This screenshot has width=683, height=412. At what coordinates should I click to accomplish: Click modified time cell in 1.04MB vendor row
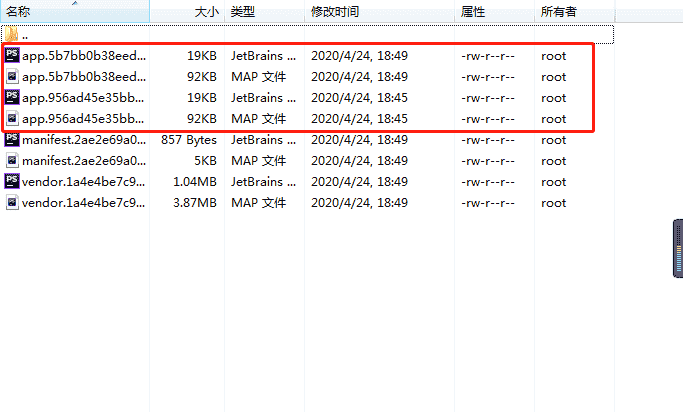click(359, 182)
